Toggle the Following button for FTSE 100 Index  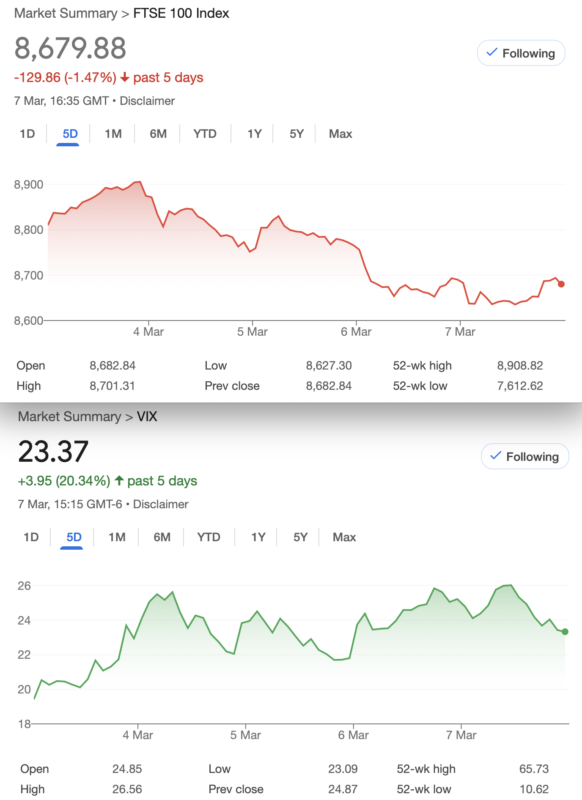[521, 53]
